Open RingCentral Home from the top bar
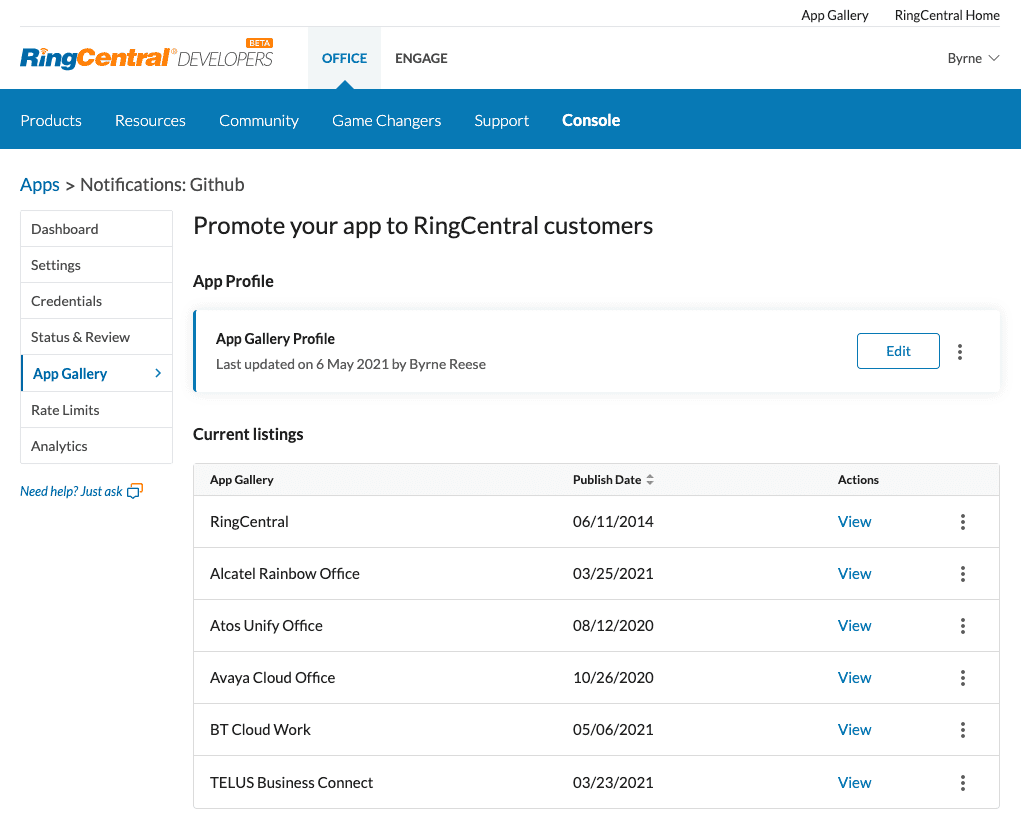1021x826 pixels. click(946, 15)
